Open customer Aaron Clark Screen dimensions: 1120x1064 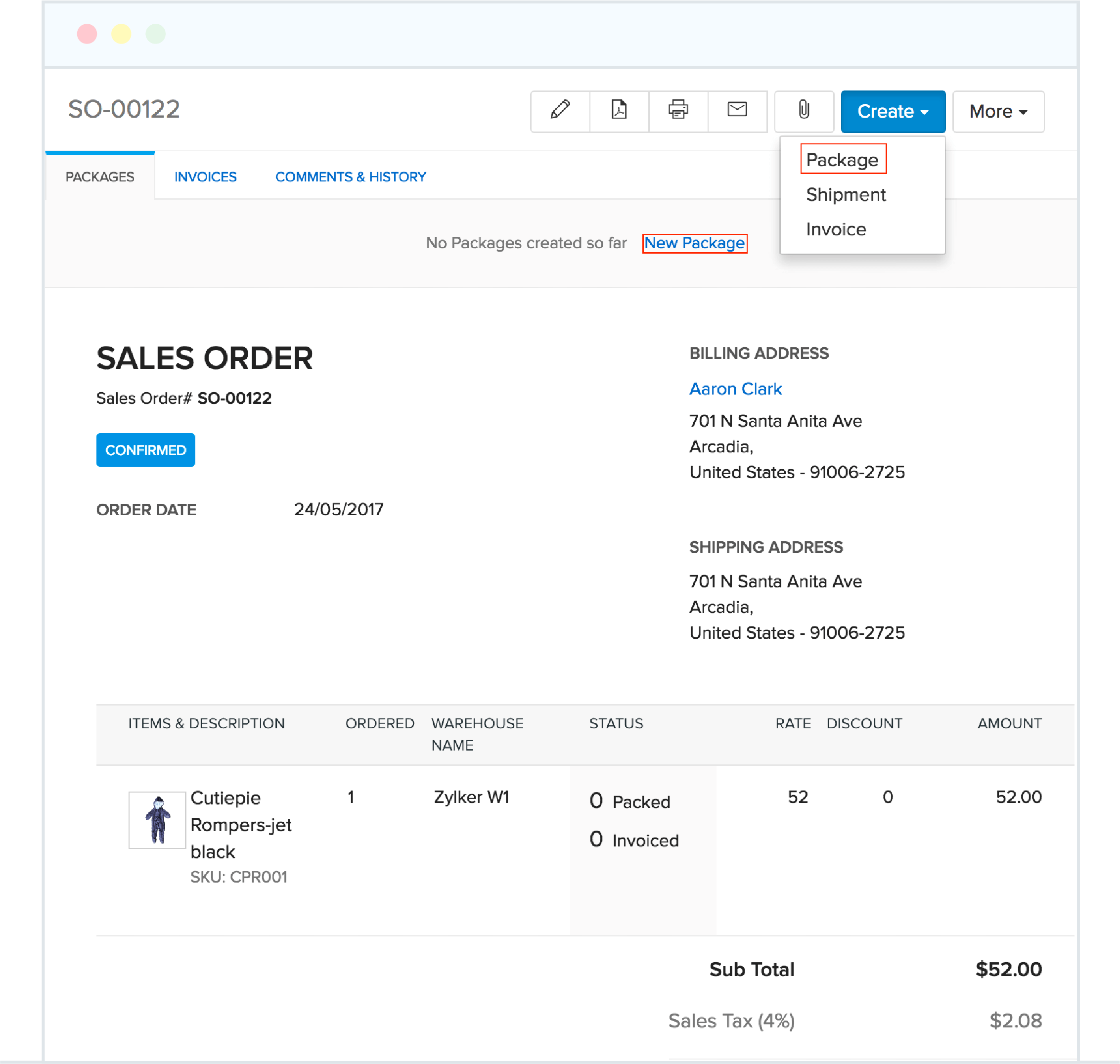[735, 389]
